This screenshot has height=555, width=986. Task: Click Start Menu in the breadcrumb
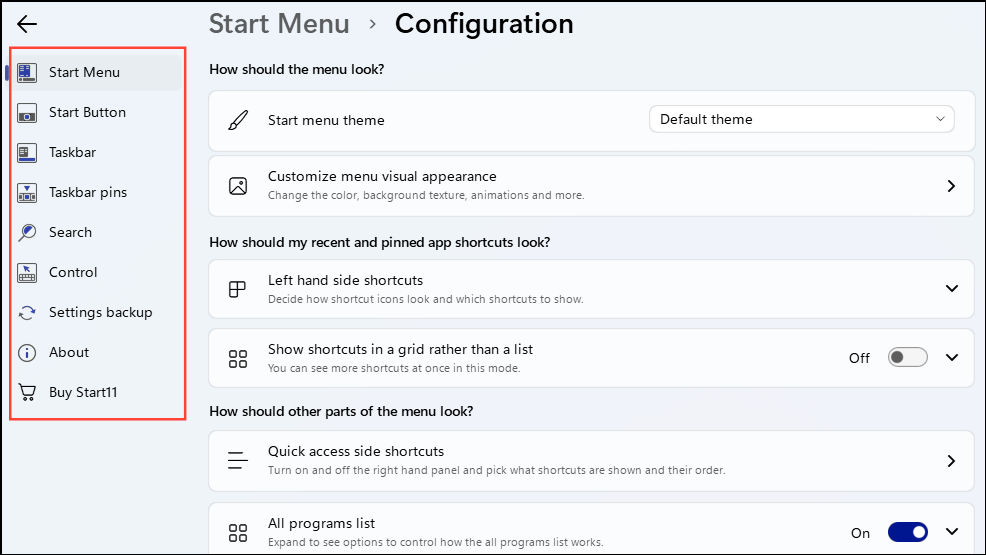pos(279,24)
